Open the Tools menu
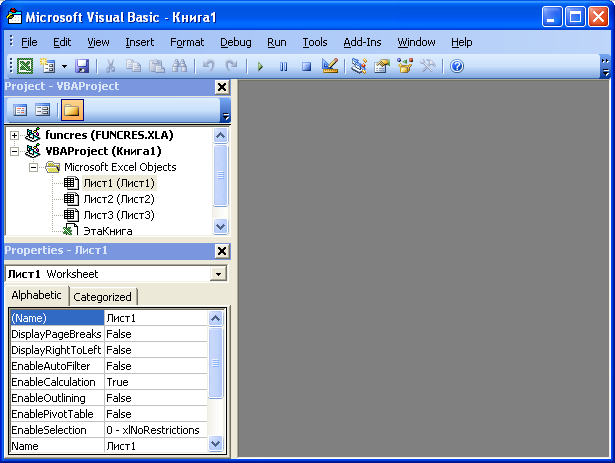This screenshot has width=615, height=463. (315, 42)
